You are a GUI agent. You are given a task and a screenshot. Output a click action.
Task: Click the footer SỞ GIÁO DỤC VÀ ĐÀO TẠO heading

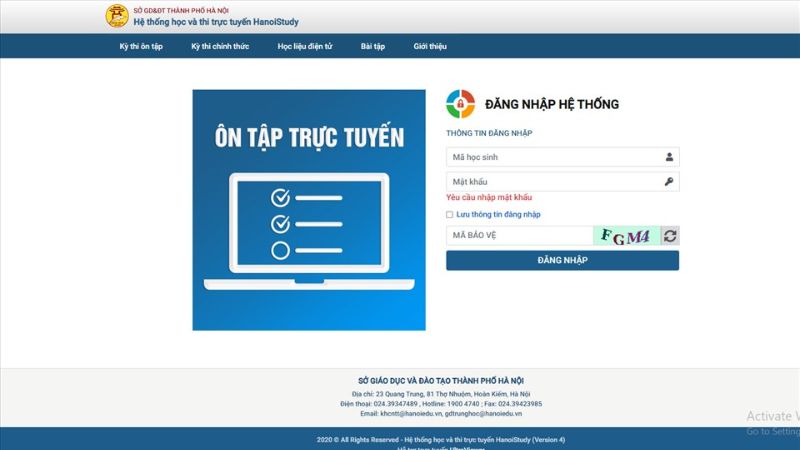[441, 381]
